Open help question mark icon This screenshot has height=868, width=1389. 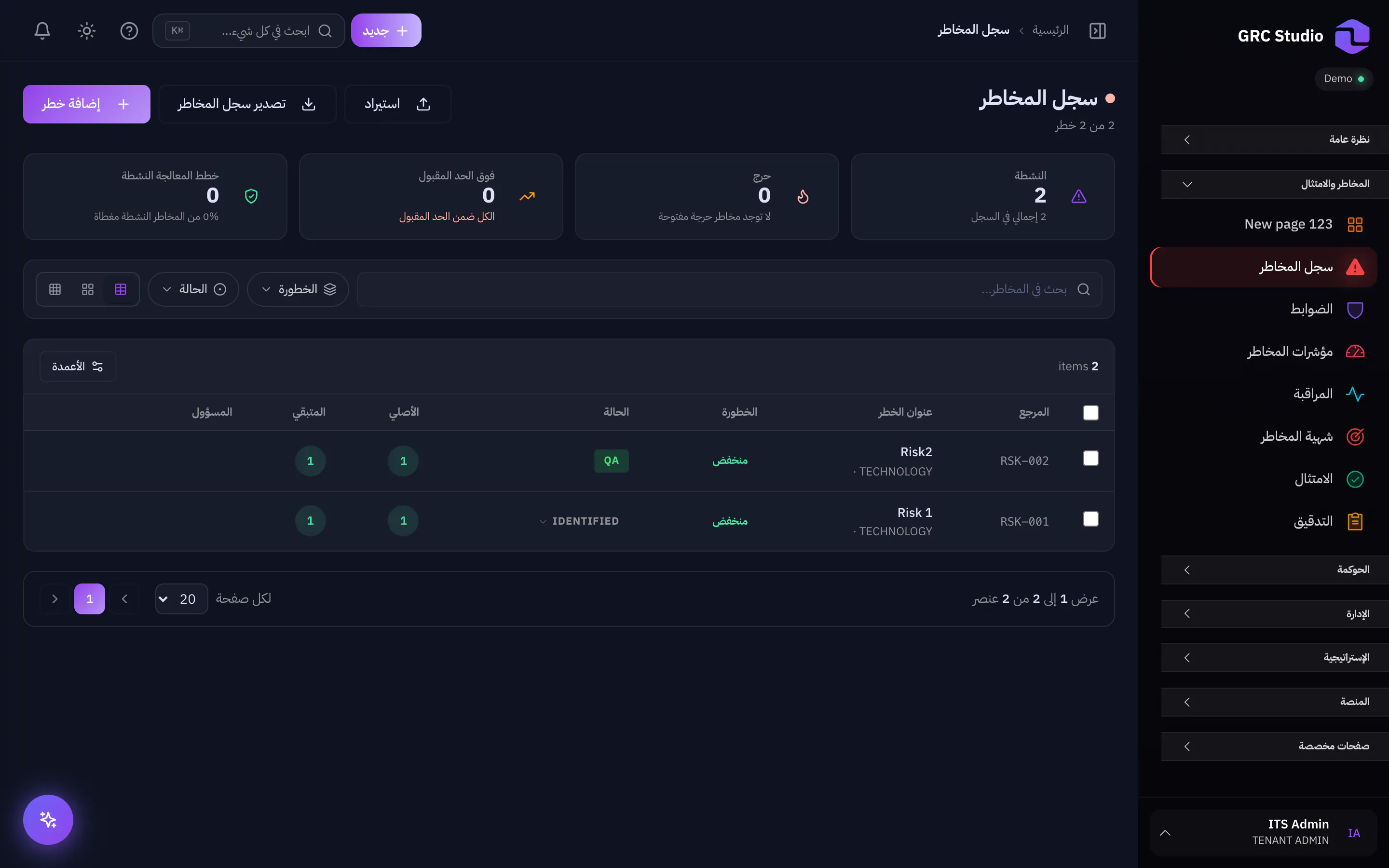(129, 30)
